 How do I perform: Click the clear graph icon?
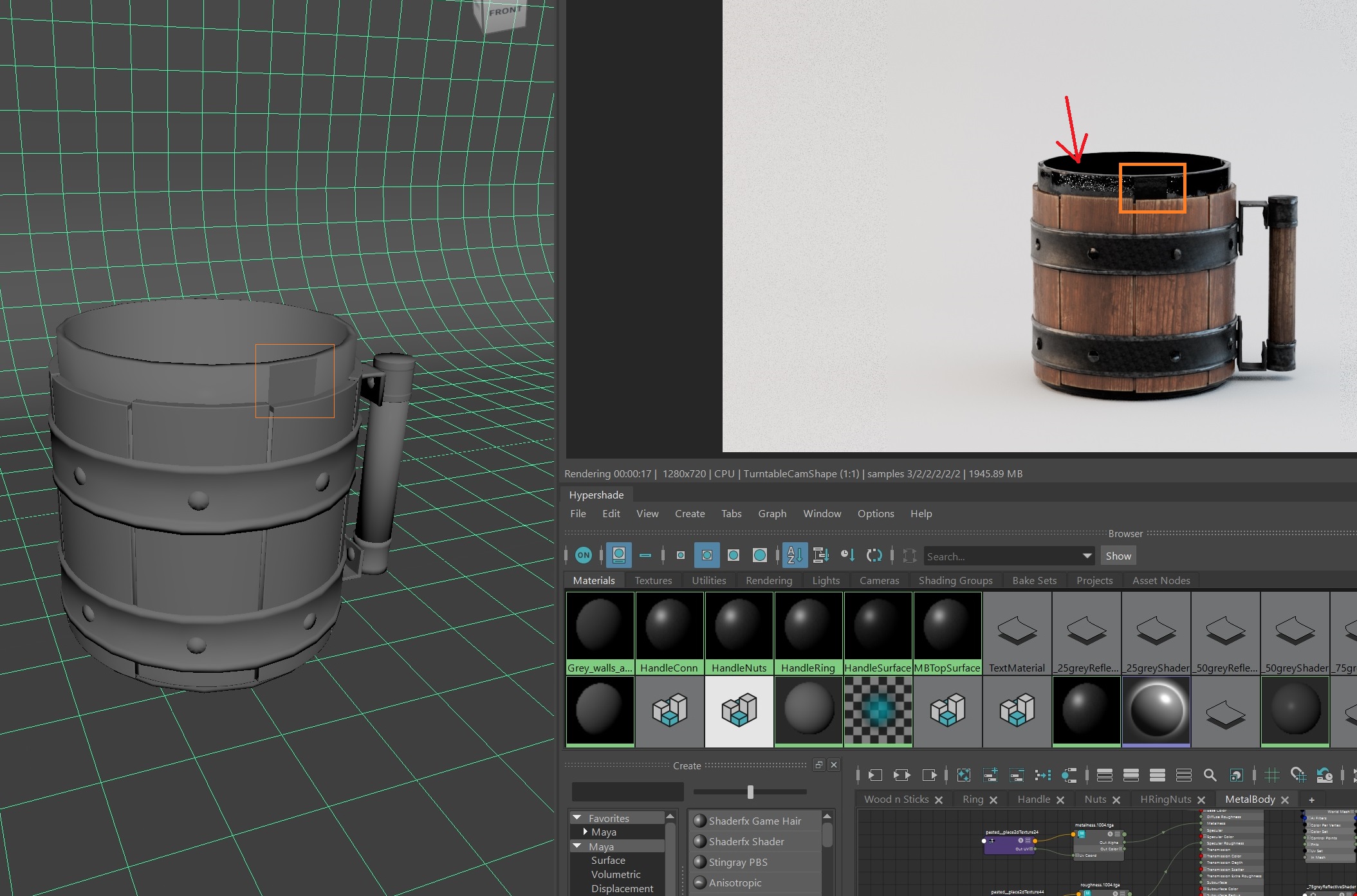click(x=964, y=775)
